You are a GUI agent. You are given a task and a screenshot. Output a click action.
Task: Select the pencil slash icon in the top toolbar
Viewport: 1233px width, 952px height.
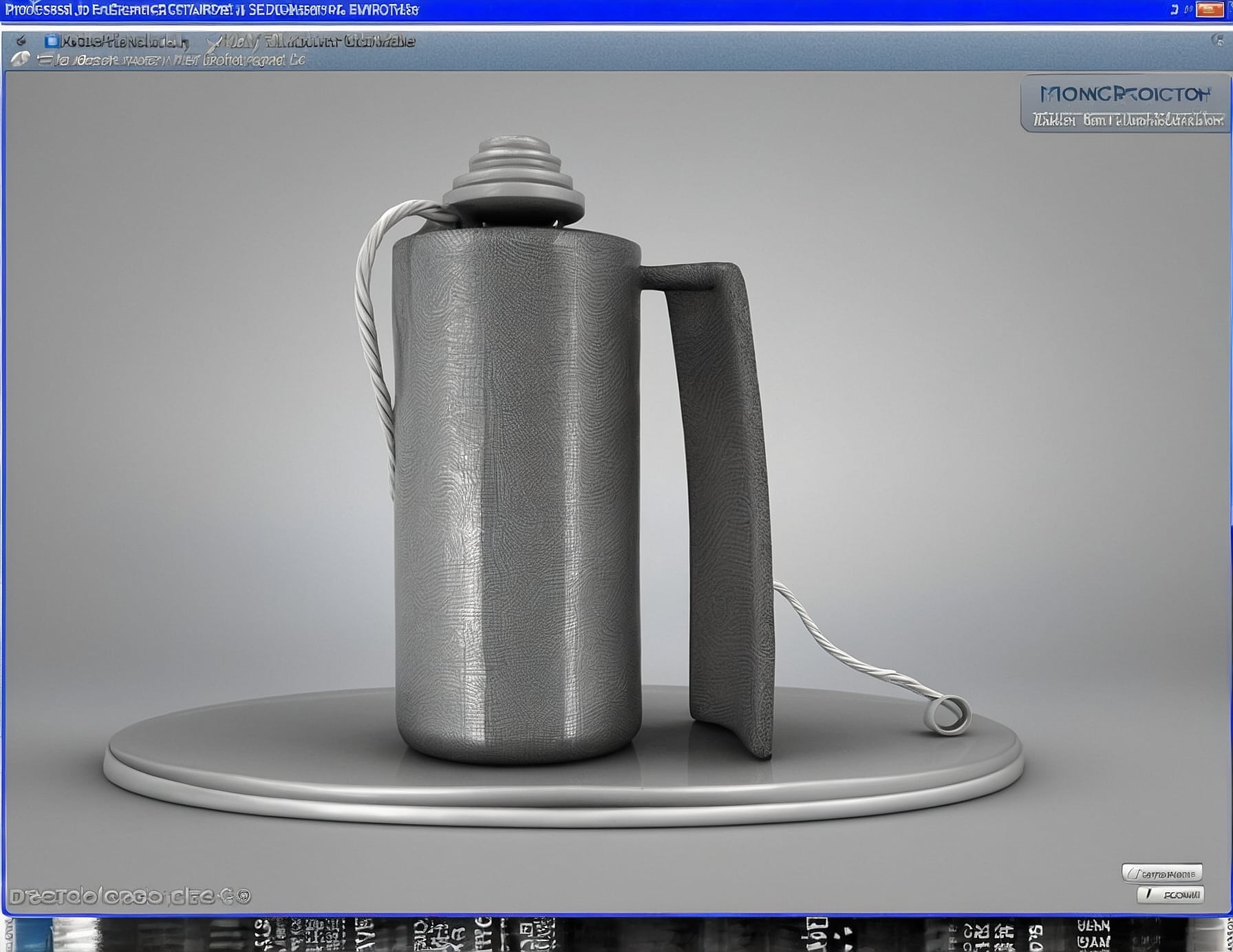click(215, 43)
